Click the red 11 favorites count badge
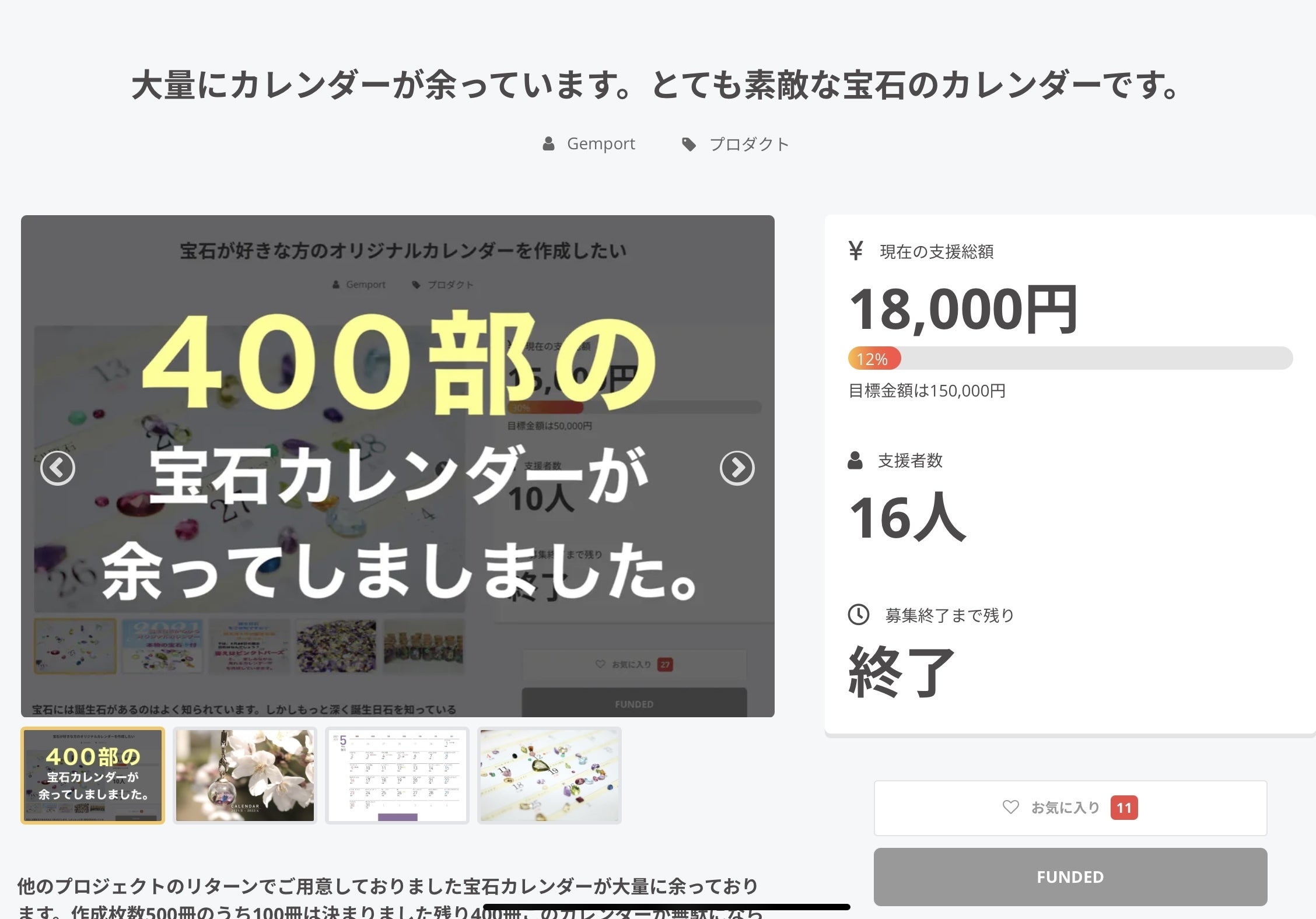Image resolution: width=1316 pixels, height=919 pixels. click(x=1124, y=808)
